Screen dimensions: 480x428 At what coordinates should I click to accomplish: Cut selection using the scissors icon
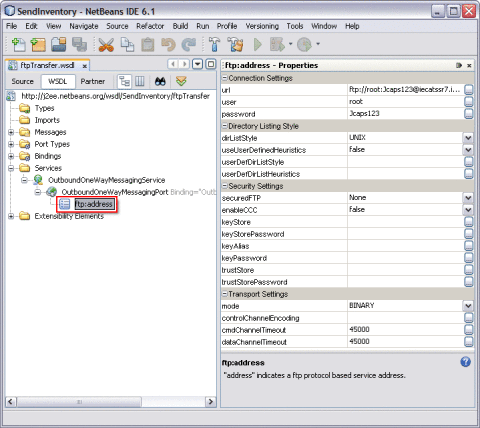(x=106, y=44)
